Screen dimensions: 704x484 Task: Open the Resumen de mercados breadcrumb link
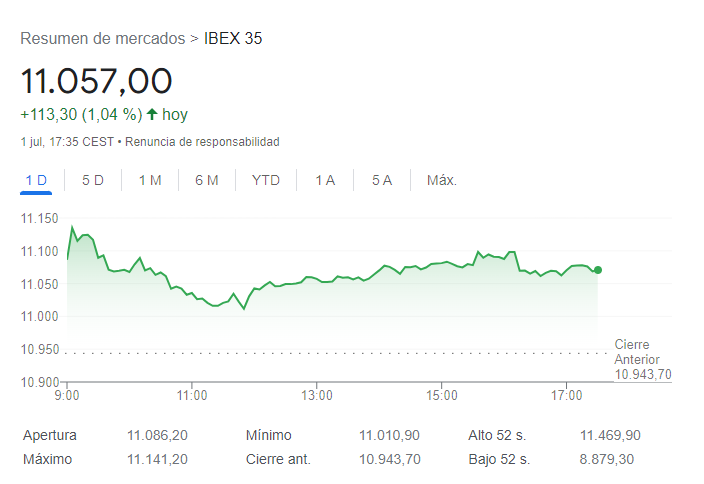[102, 39]
